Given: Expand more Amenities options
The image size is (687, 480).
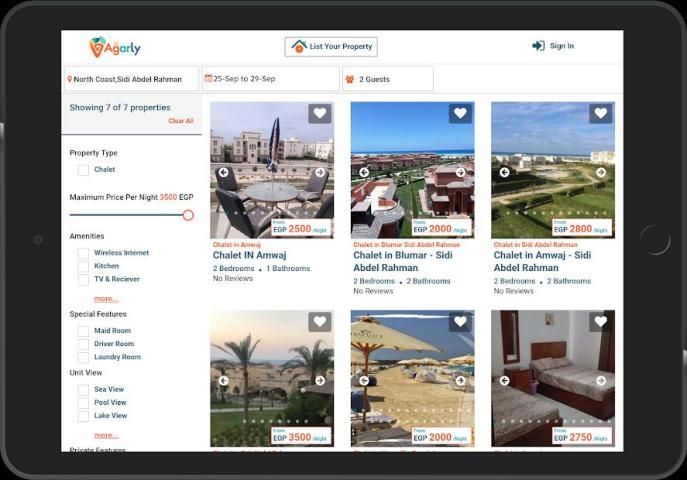Looking at the screenshot, I should tap(106, 299).
